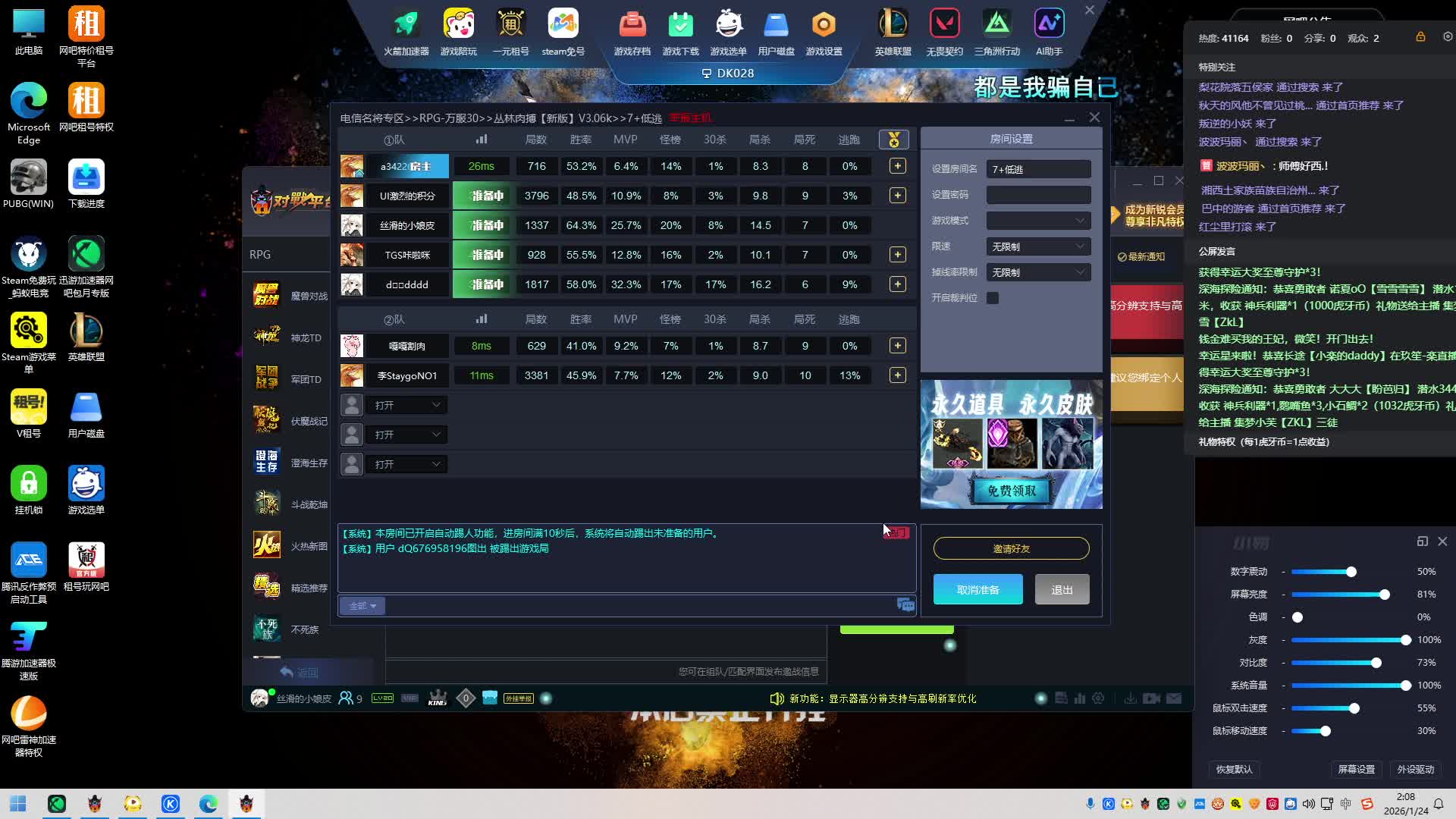This screenshot has width=1456, height=819.
Task: Open the 火箭加速器 rocket icon
Action: [406, 26]
